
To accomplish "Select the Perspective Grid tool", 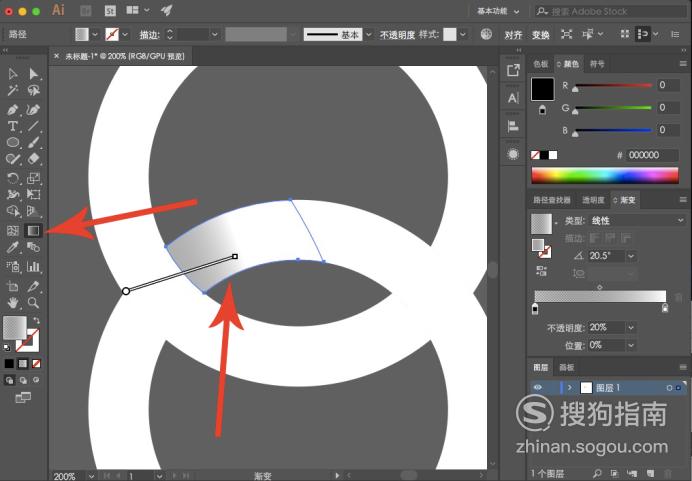I will tap(34, 211).
